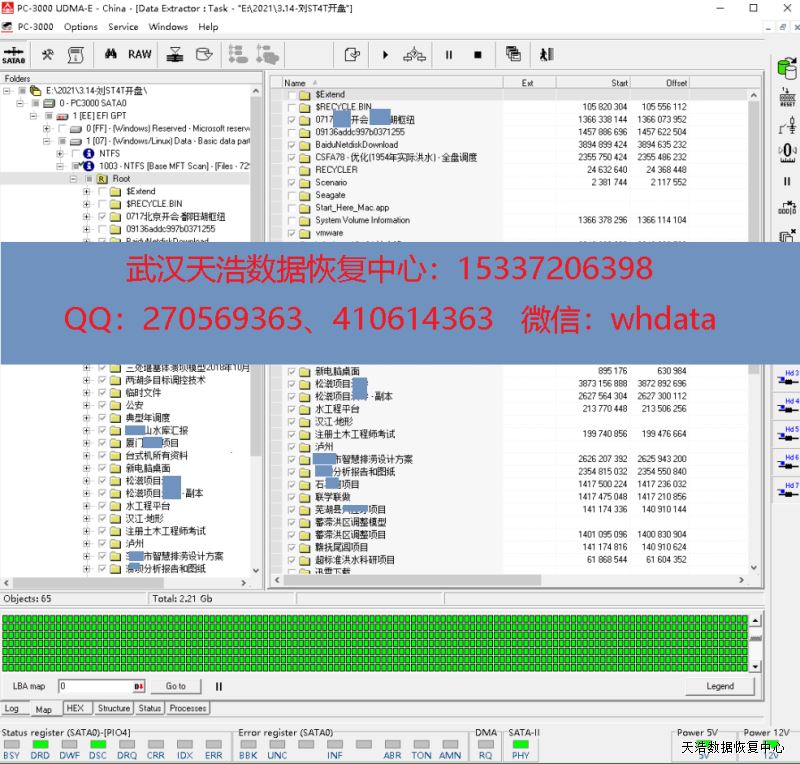Viewport: 800px width, 764px height.
Task: Check the BaiduNetdiskDownload folder checkbox in list
Action: [292, 145]
